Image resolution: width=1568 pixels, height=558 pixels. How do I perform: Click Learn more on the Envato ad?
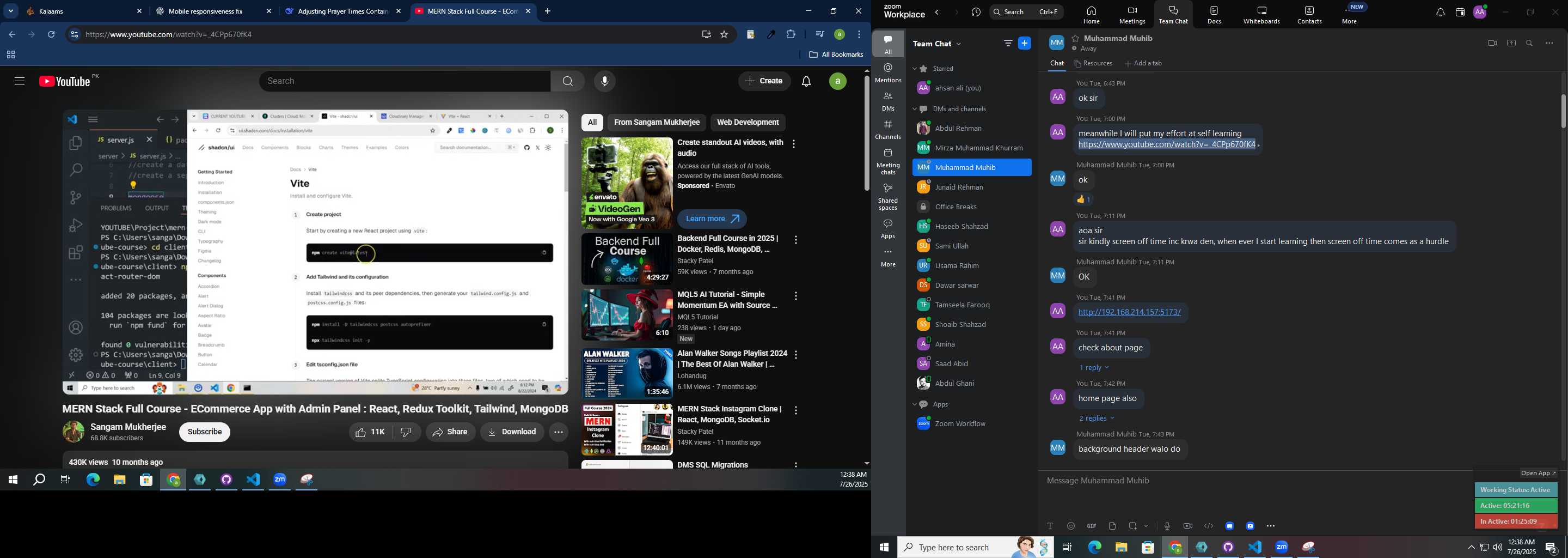[x=712, y=219]
